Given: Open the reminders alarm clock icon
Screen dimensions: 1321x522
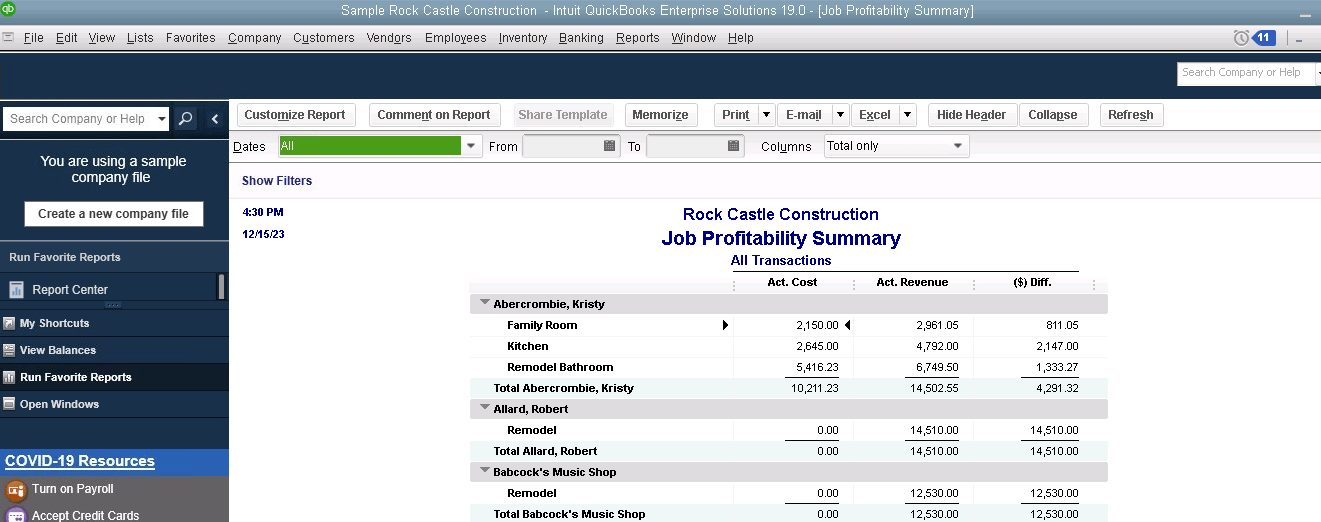Looking at the screenshot, I should point(1241,38).
